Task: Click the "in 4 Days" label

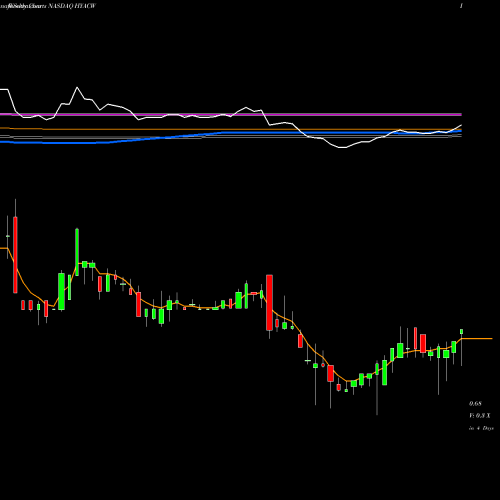Action: click(481, 428)
